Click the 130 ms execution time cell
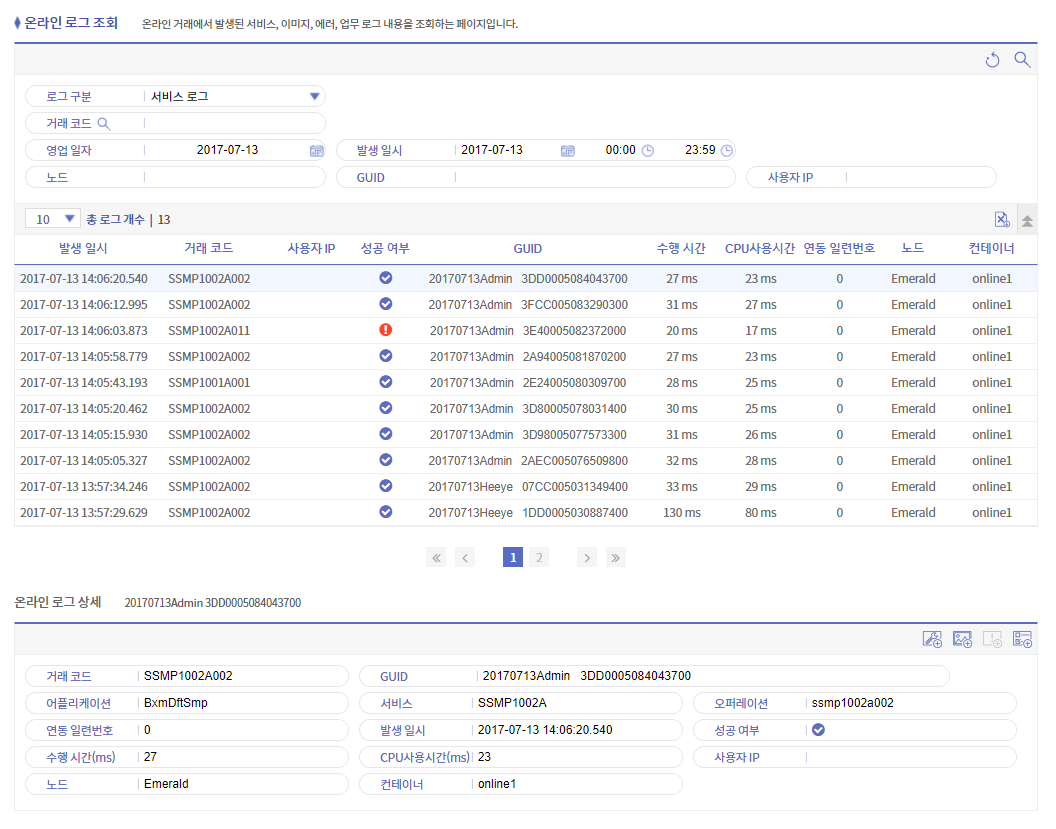Image resolution: width=1056 pixels, height=829 pixels. (682, 513)
